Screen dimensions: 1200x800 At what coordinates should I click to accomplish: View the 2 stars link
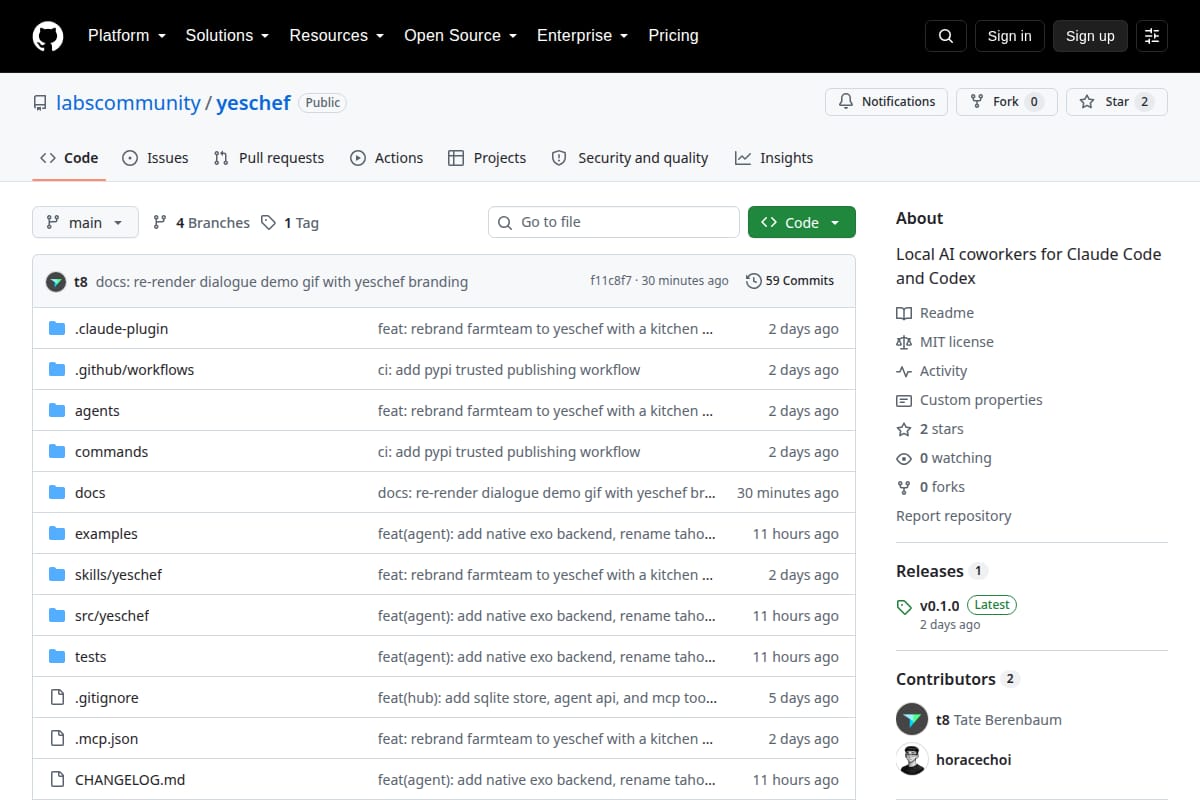pos(930,429)
